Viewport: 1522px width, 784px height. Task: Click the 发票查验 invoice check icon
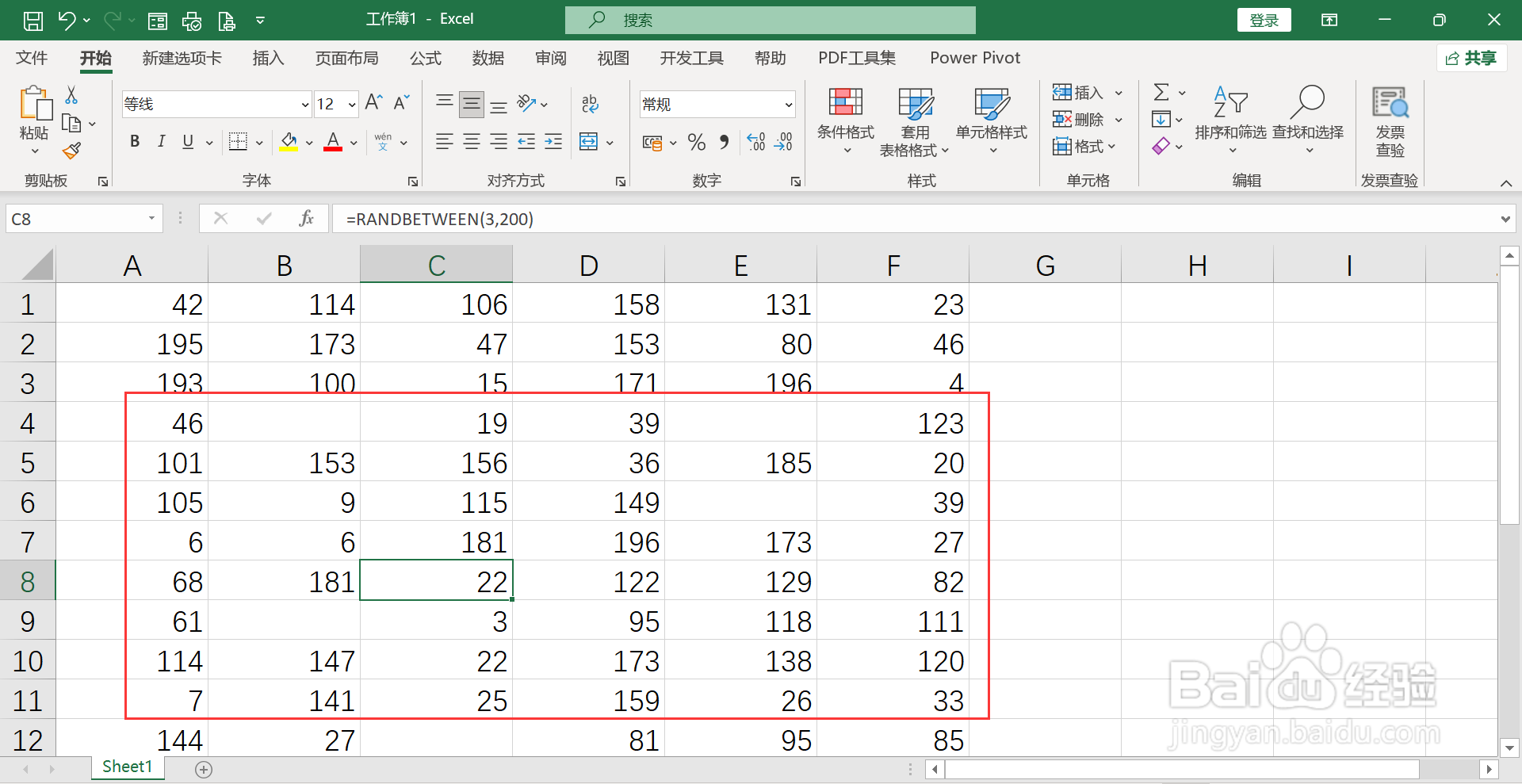click(x=1390, y=120)
